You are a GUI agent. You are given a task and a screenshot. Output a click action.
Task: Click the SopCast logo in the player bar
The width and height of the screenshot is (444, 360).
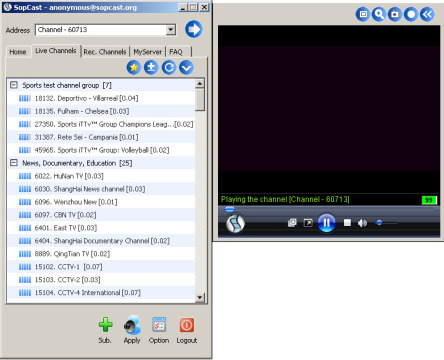tap(235, 223)
